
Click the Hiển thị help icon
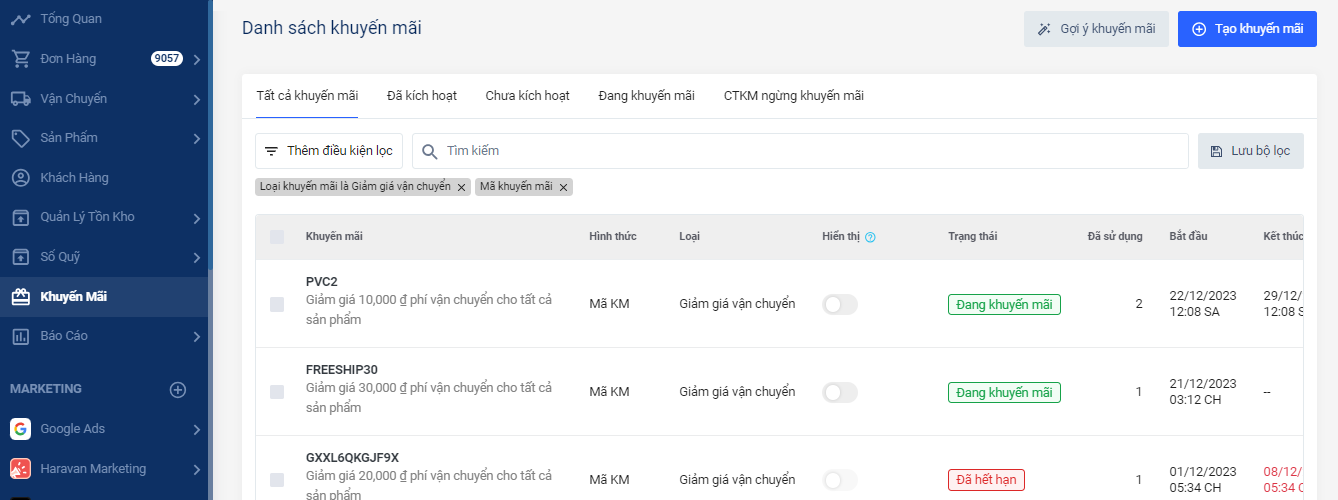click(x=870, y=237)
